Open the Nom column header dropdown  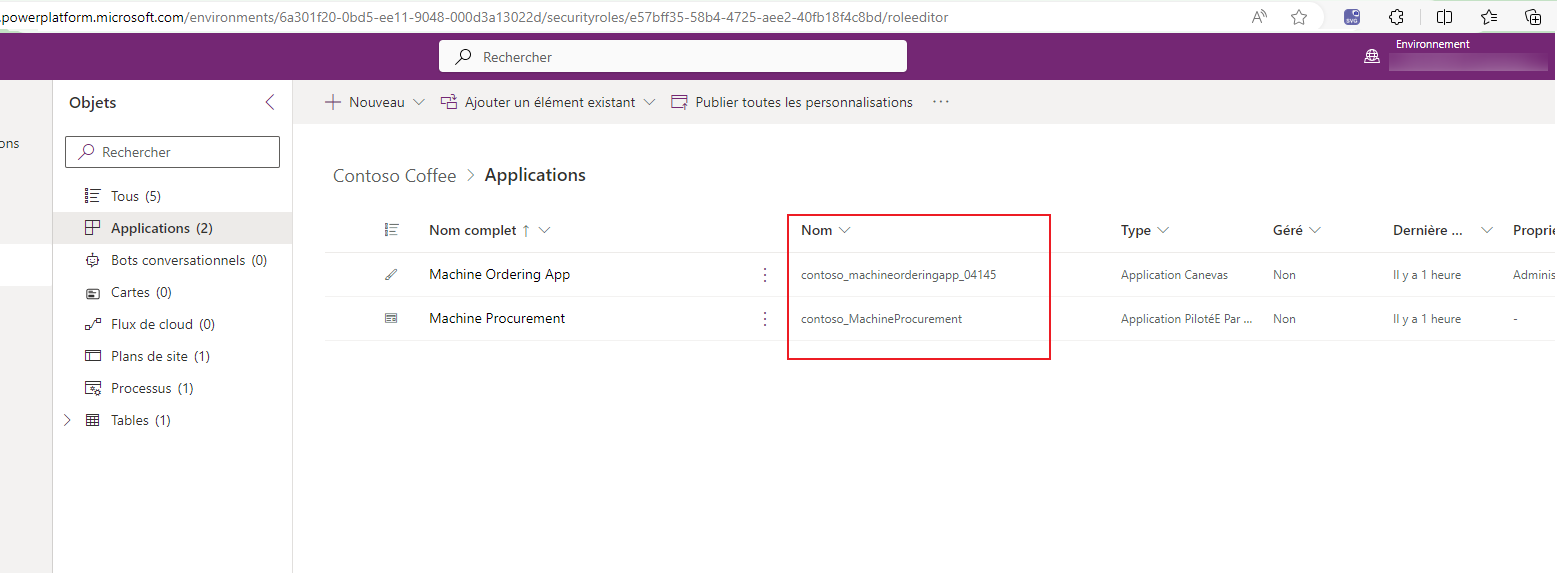coord(845,230)
